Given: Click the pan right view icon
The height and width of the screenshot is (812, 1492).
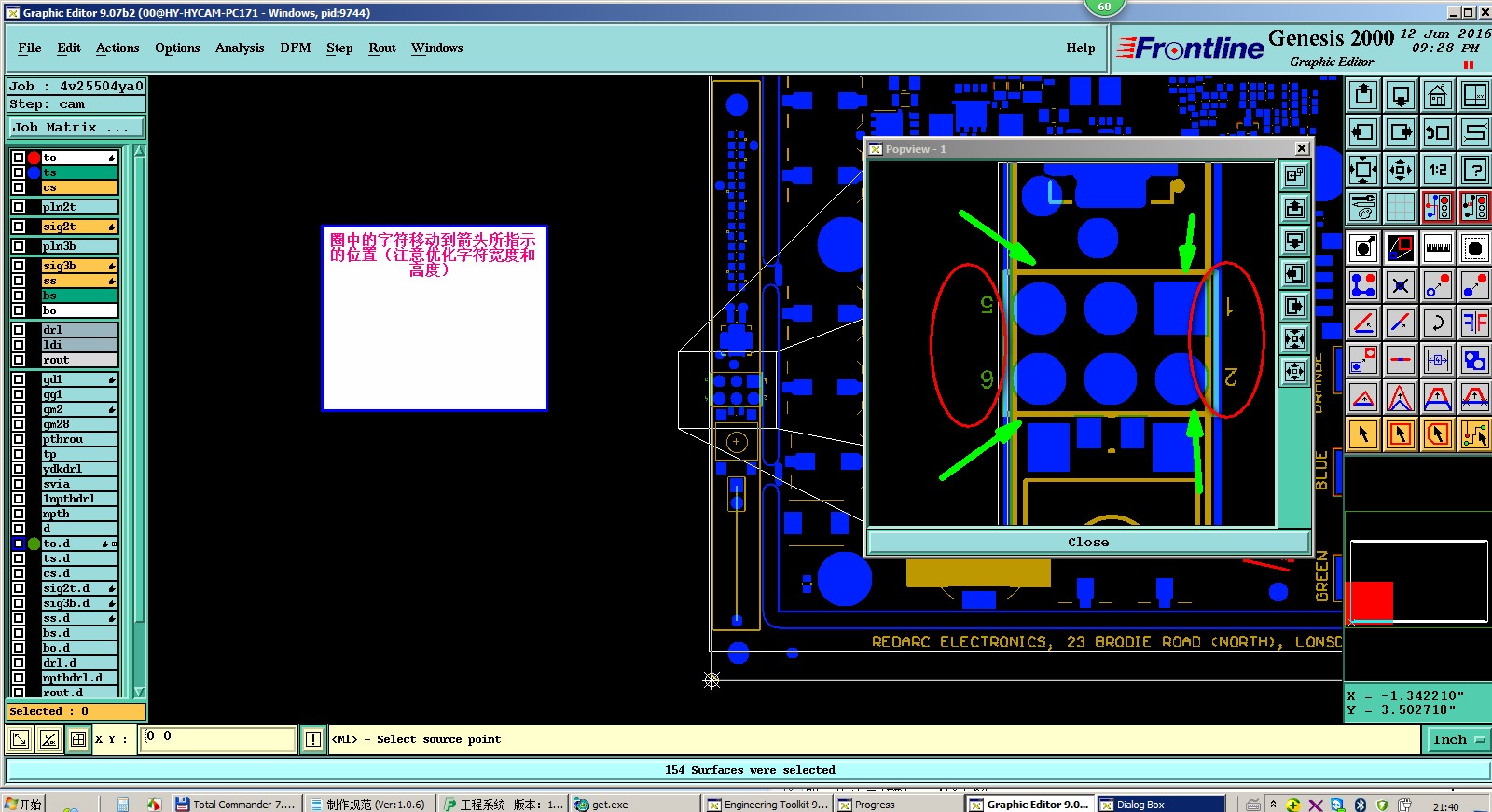Looking at the screenshot, I should pos(1401,132).
